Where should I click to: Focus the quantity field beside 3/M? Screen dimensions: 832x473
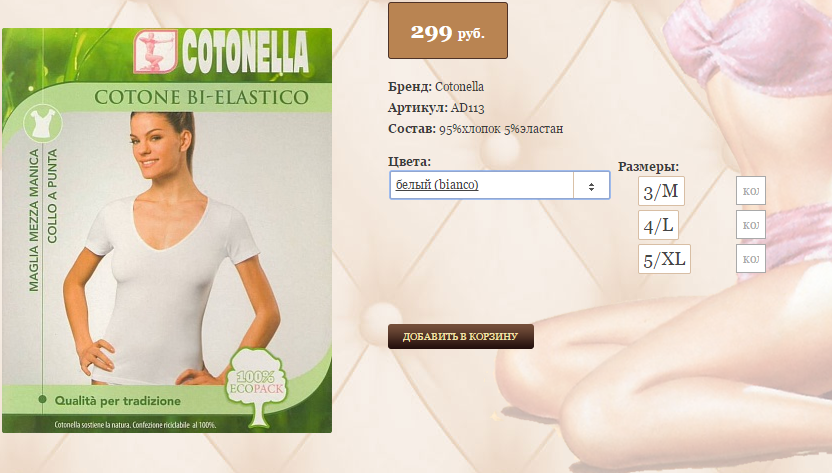point(751,191)
